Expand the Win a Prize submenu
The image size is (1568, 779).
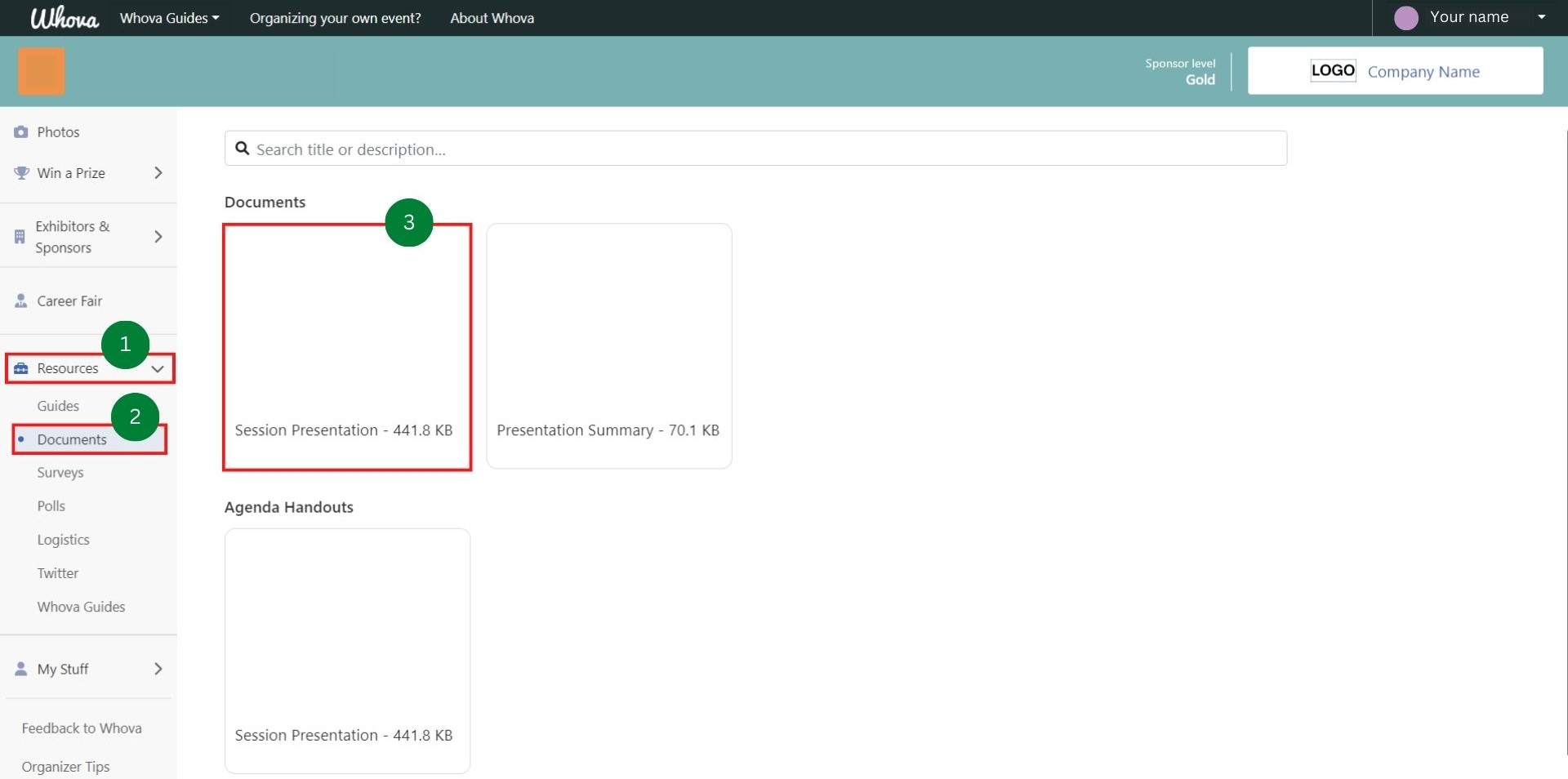(158, 173)
